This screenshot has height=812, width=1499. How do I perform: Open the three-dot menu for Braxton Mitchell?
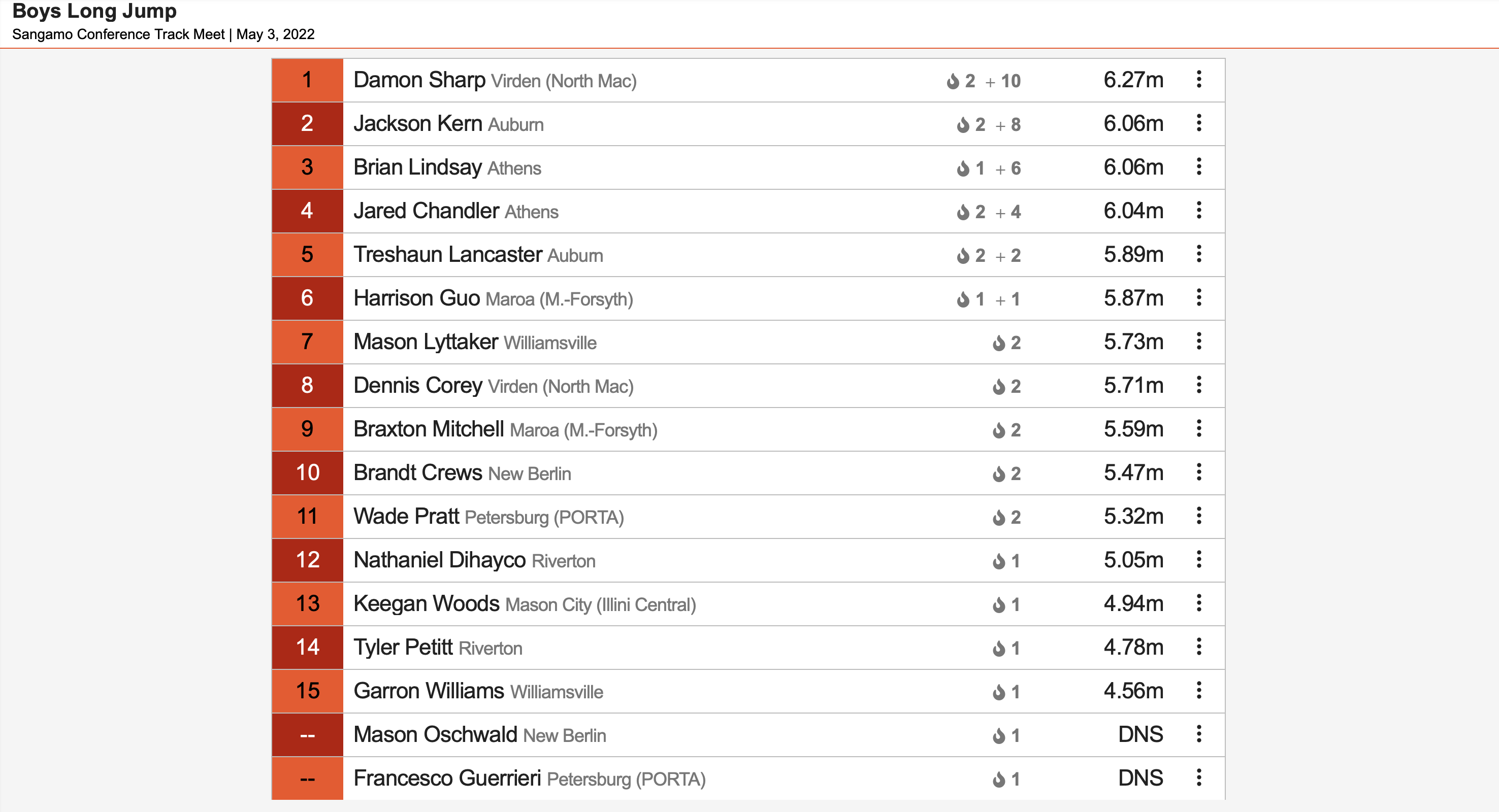pos(1199,428)
